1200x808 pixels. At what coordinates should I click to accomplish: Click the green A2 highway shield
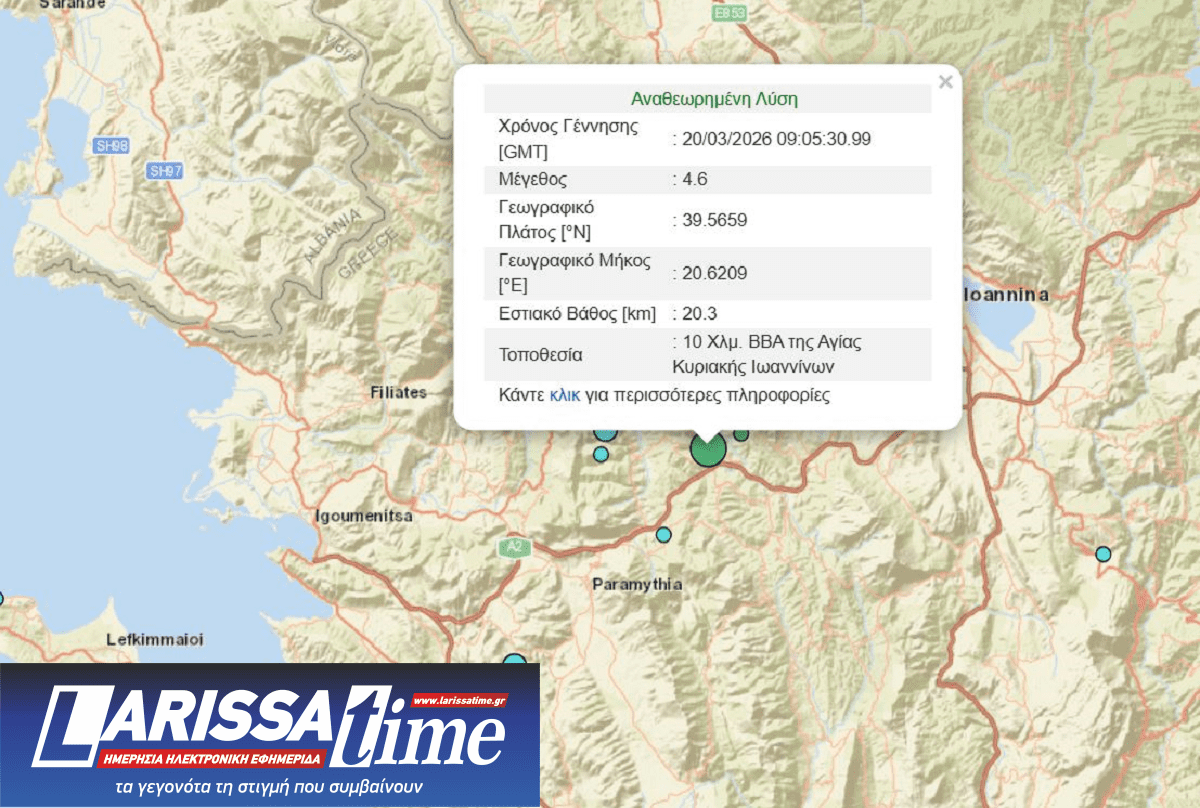(x=513, y=547)
